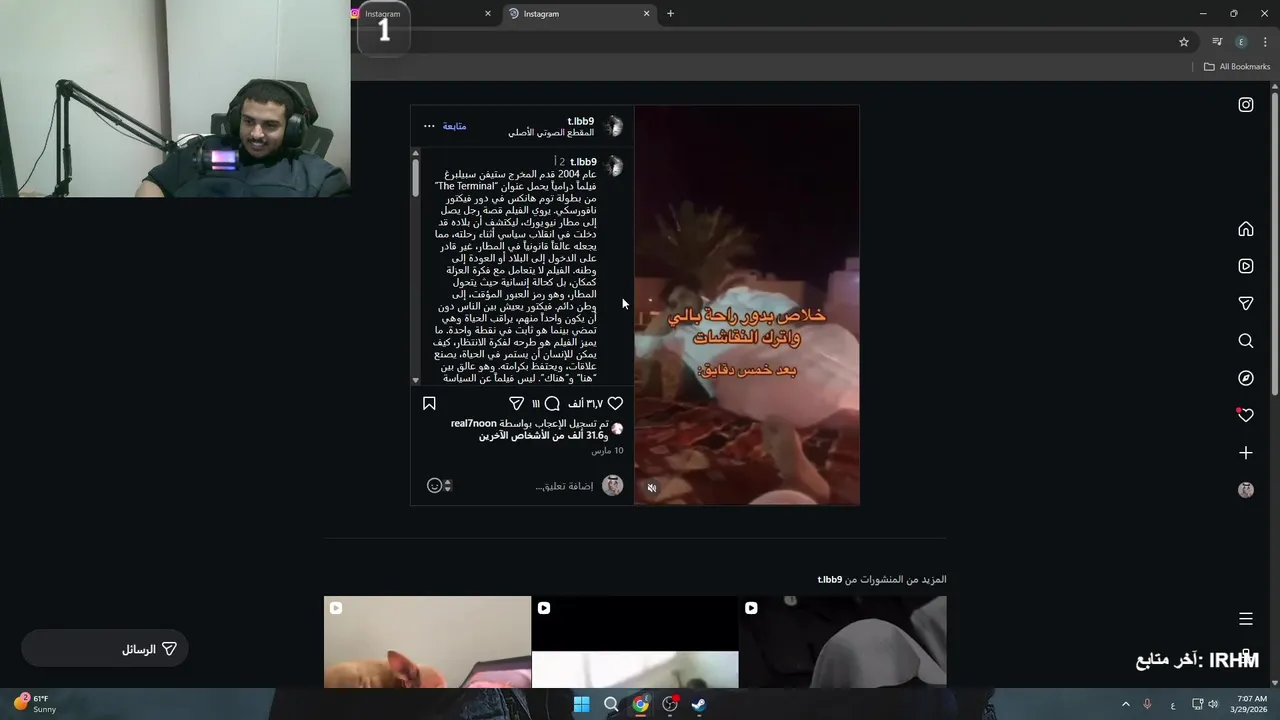Open weather widget 61°F Sunny
The height and width of the screenshot is (720, 1280).
pyautogui.click(x=35, y=704)
